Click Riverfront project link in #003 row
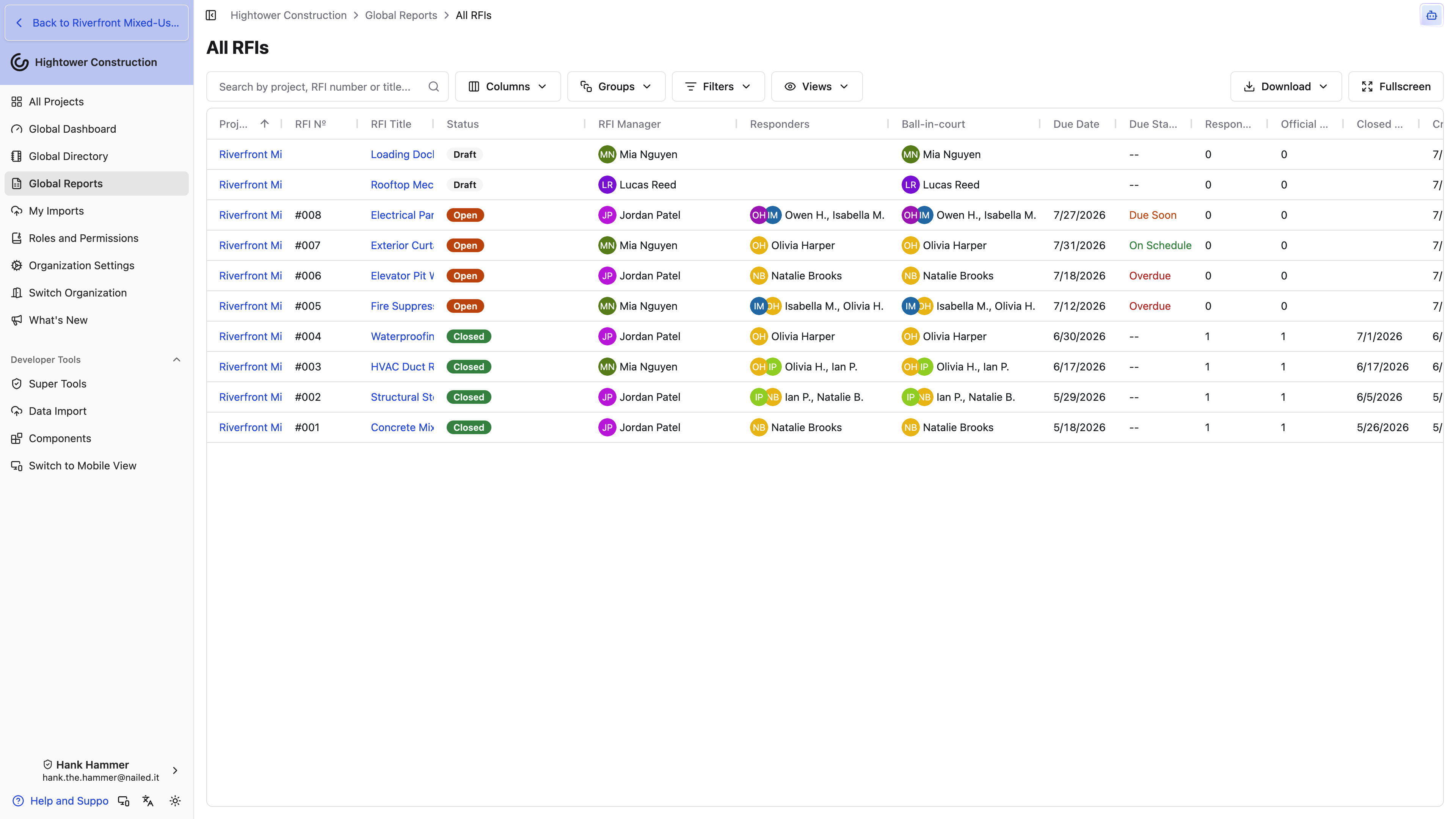This screenshot has height=819, width=1456. tap(250, 367)
